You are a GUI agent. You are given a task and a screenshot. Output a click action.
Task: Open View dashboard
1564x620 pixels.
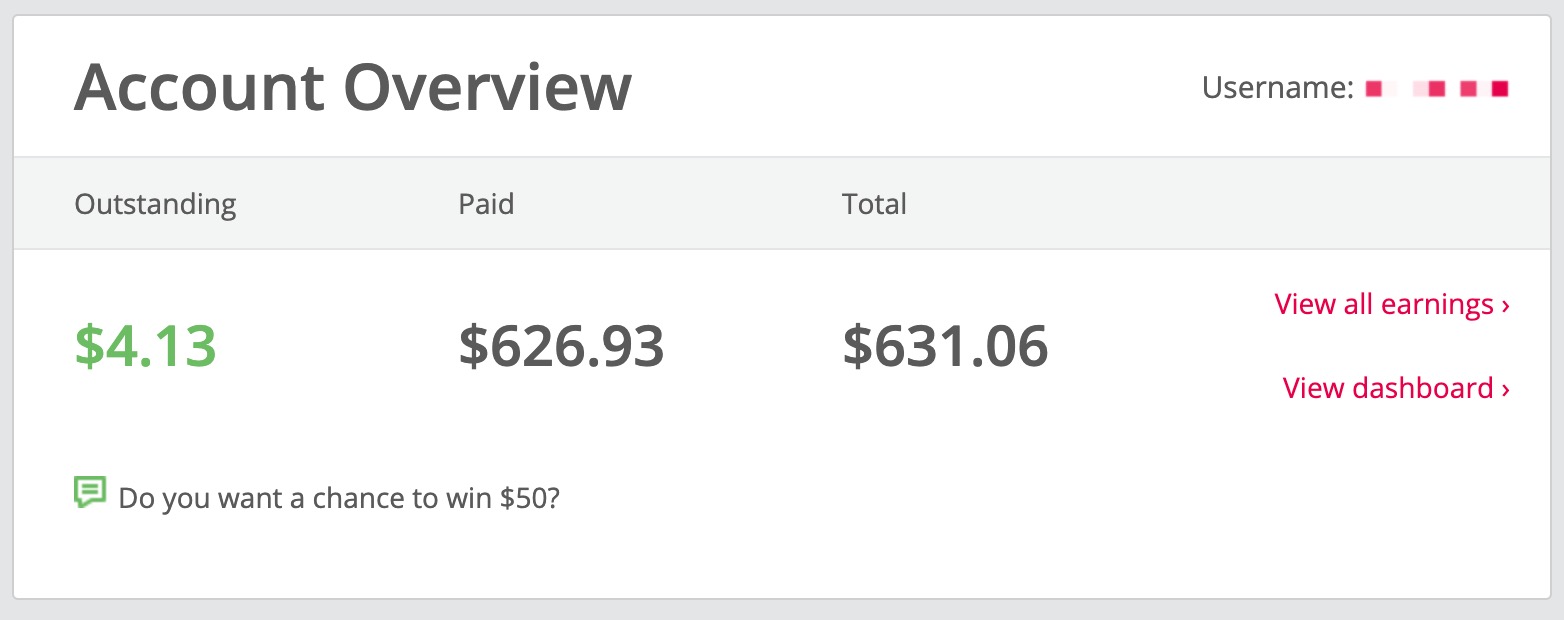click(x=1390, y=389)
